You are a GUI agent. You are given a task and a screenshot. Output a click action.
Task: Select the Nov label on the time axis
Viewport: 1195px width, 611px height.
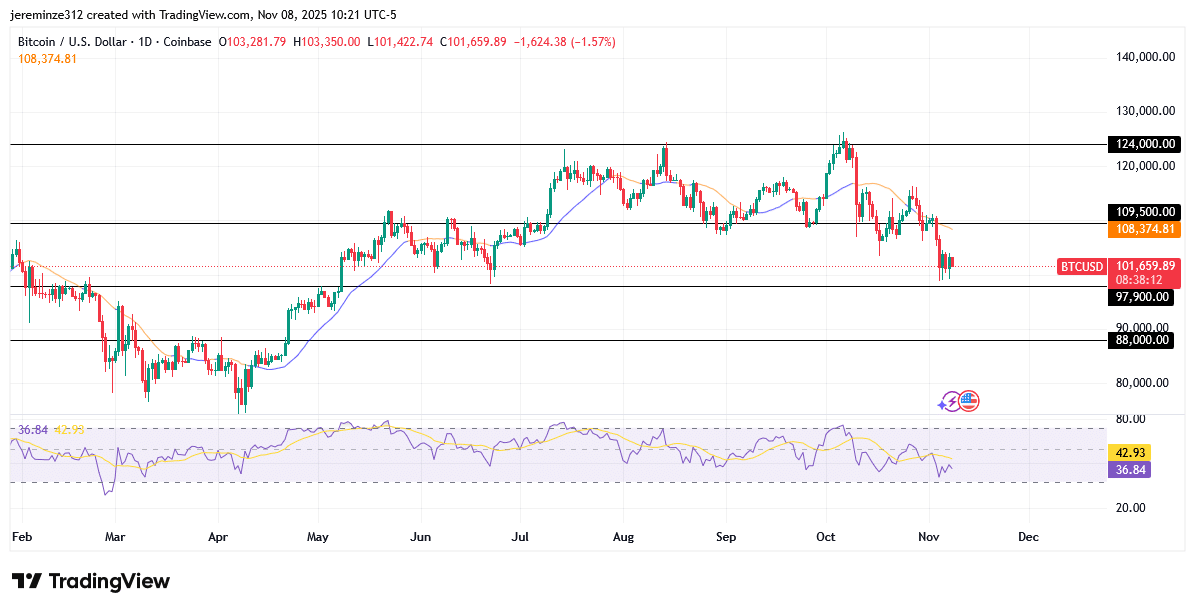pos(928,537)
